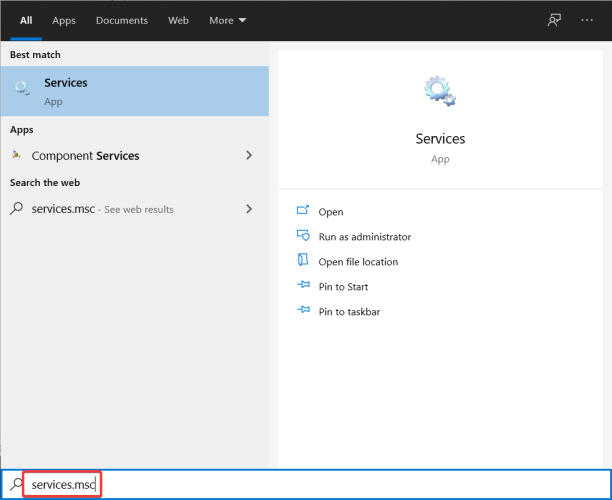This screenshot has height=500, width=612.
Task: Select the All filter tab
Action: tap(26, 20)
